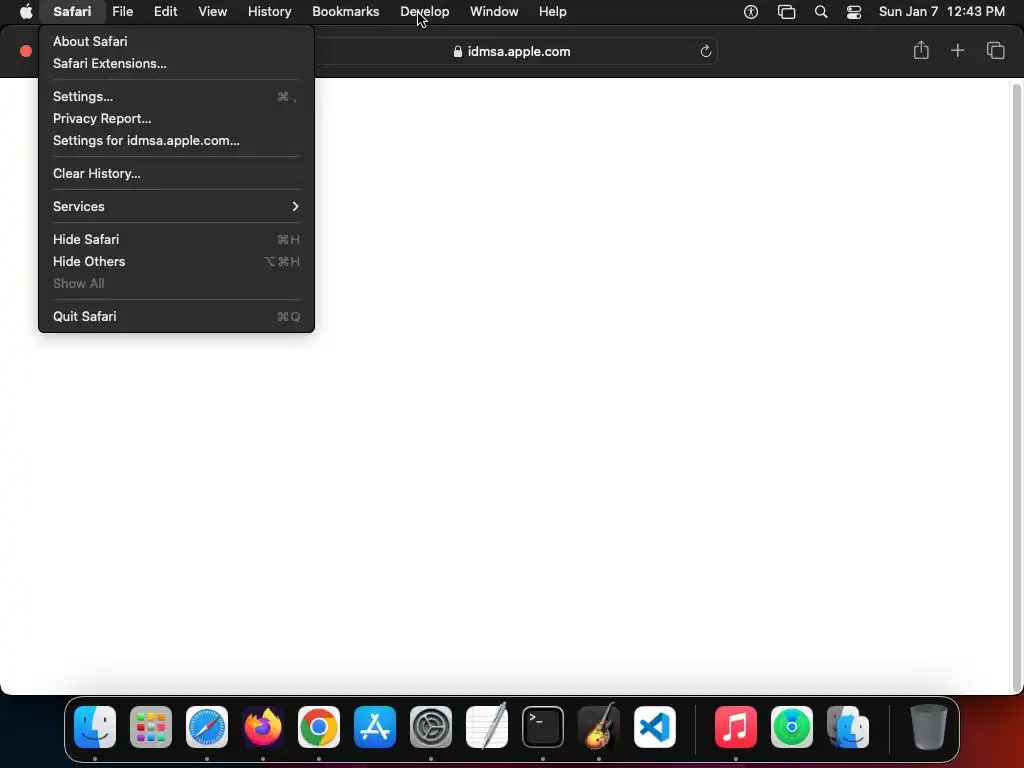This screenshot has width=1024, height=768.
Task: Open the Apple menu
Action: pos(25,12)
